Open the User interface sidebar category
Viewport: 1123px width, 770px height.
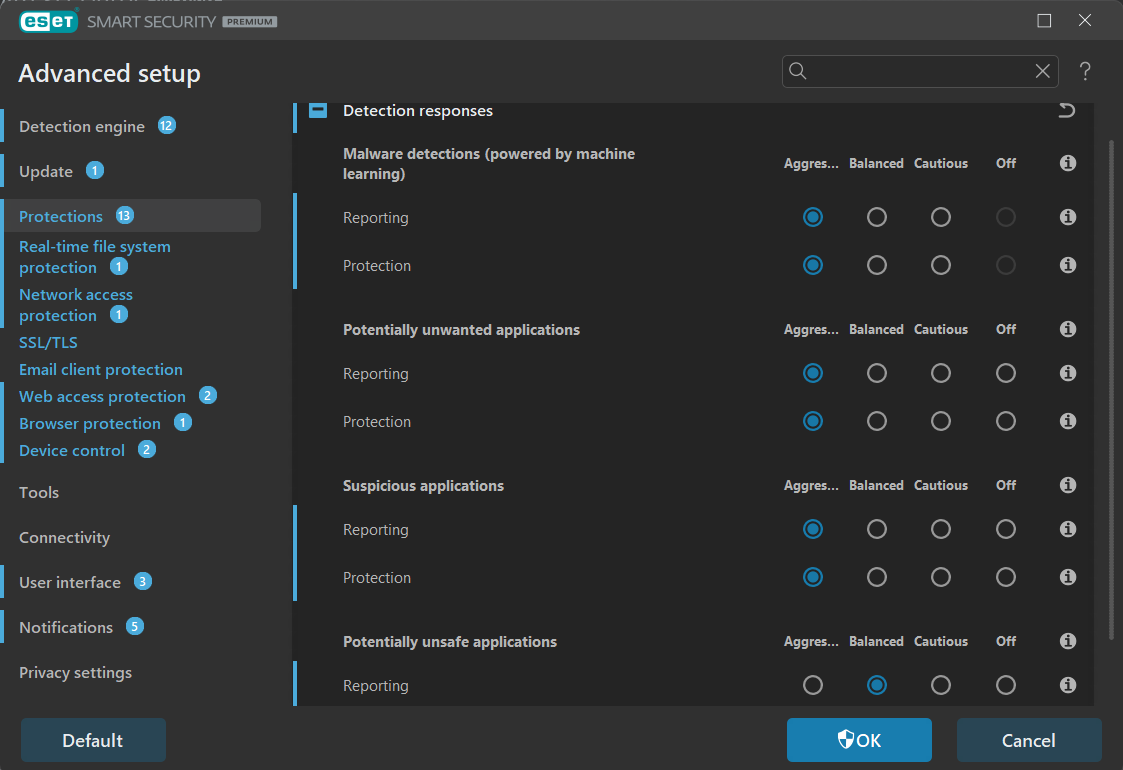(70, 582)
